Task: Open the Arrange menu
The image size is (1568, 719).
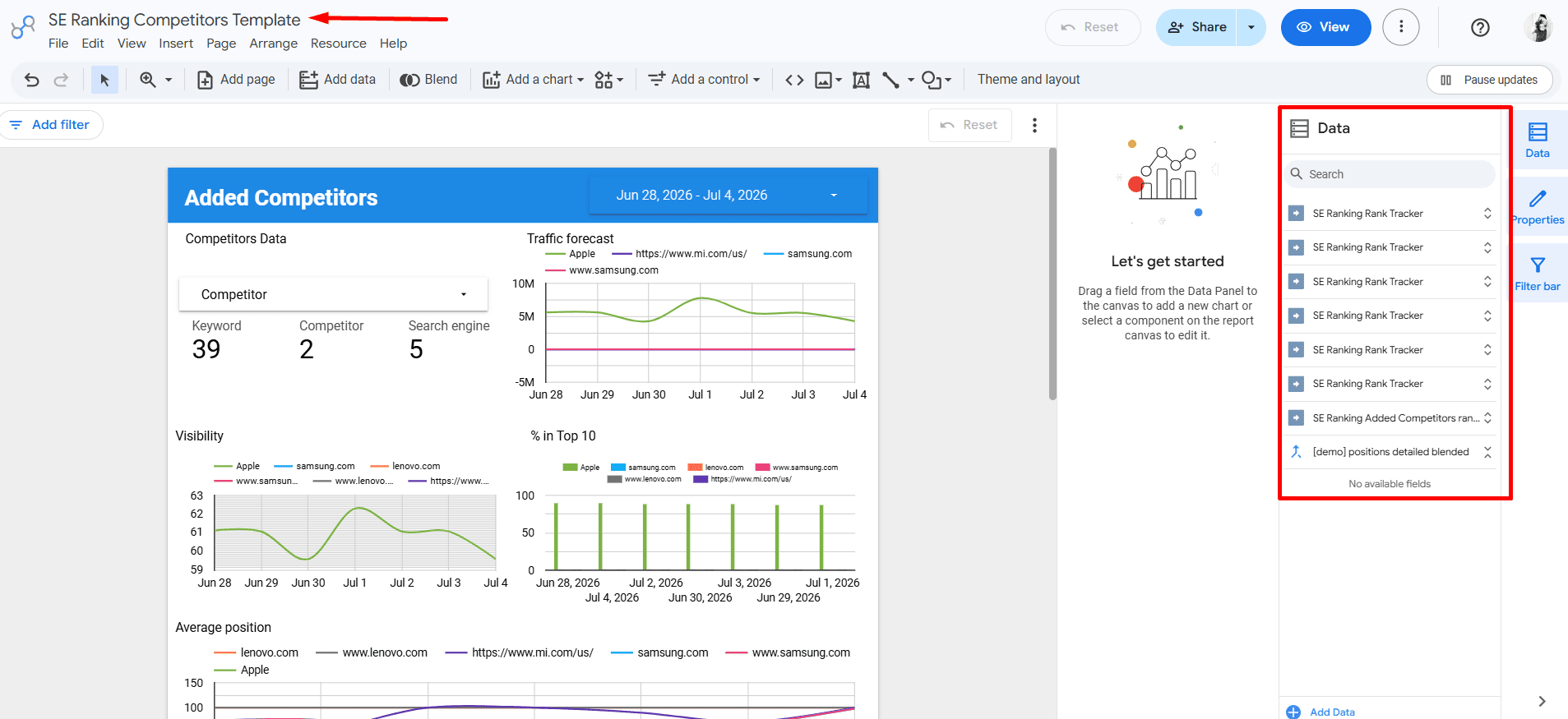Action: click(x=274, y=44)
